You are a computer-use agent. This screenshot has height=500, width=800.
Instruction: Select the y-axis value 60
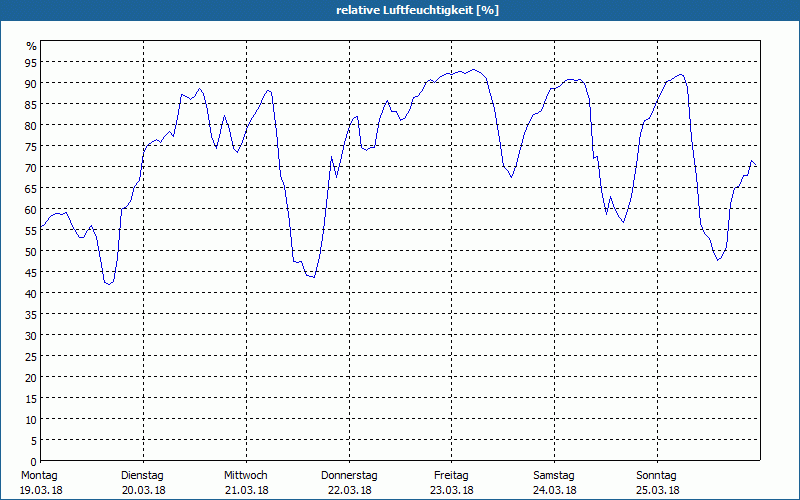31,209
